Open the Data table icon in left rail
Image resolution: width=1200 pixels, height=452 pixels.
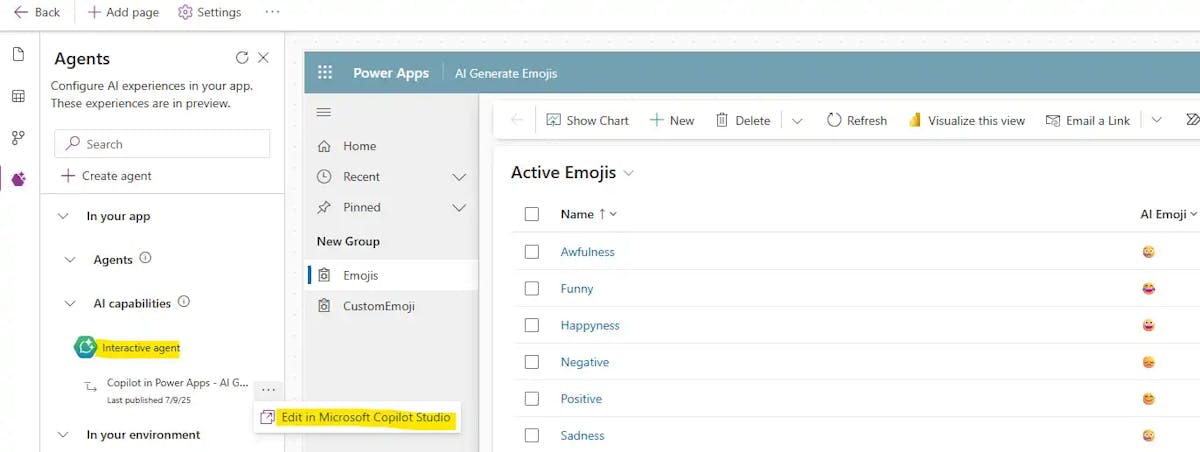click(x=18, y=96)
